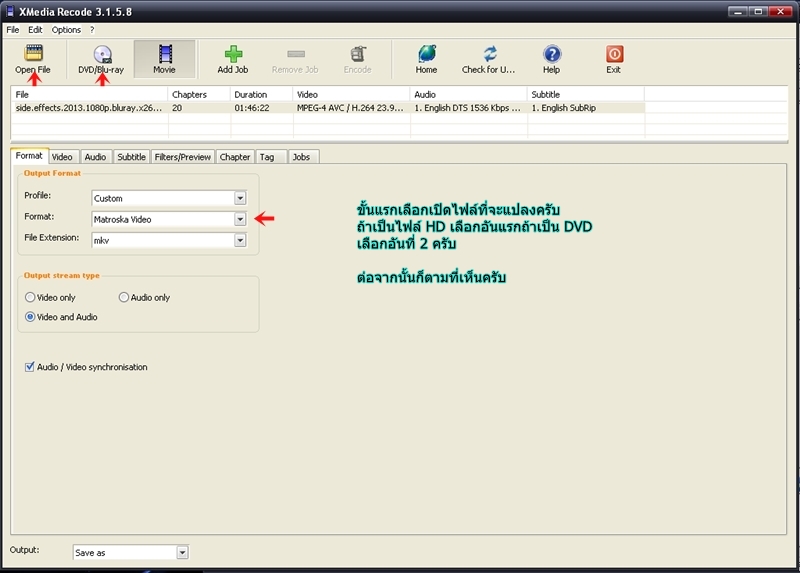Screen dimensions: 800x573
Task: Close the XMedia Recode window
Action: coord(781,11)
